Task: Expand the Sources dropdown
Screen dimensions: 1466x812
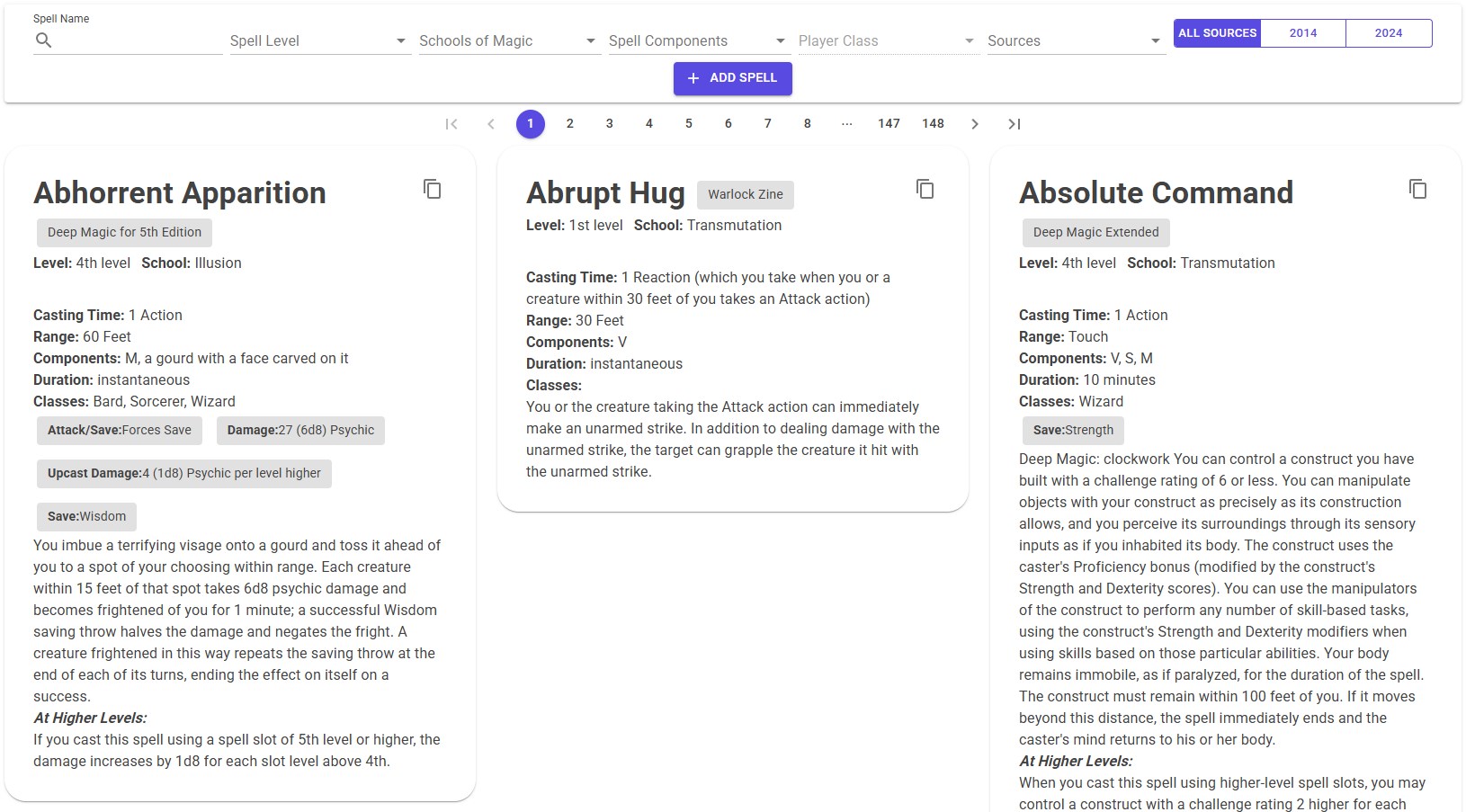Action: point(1076,41)
